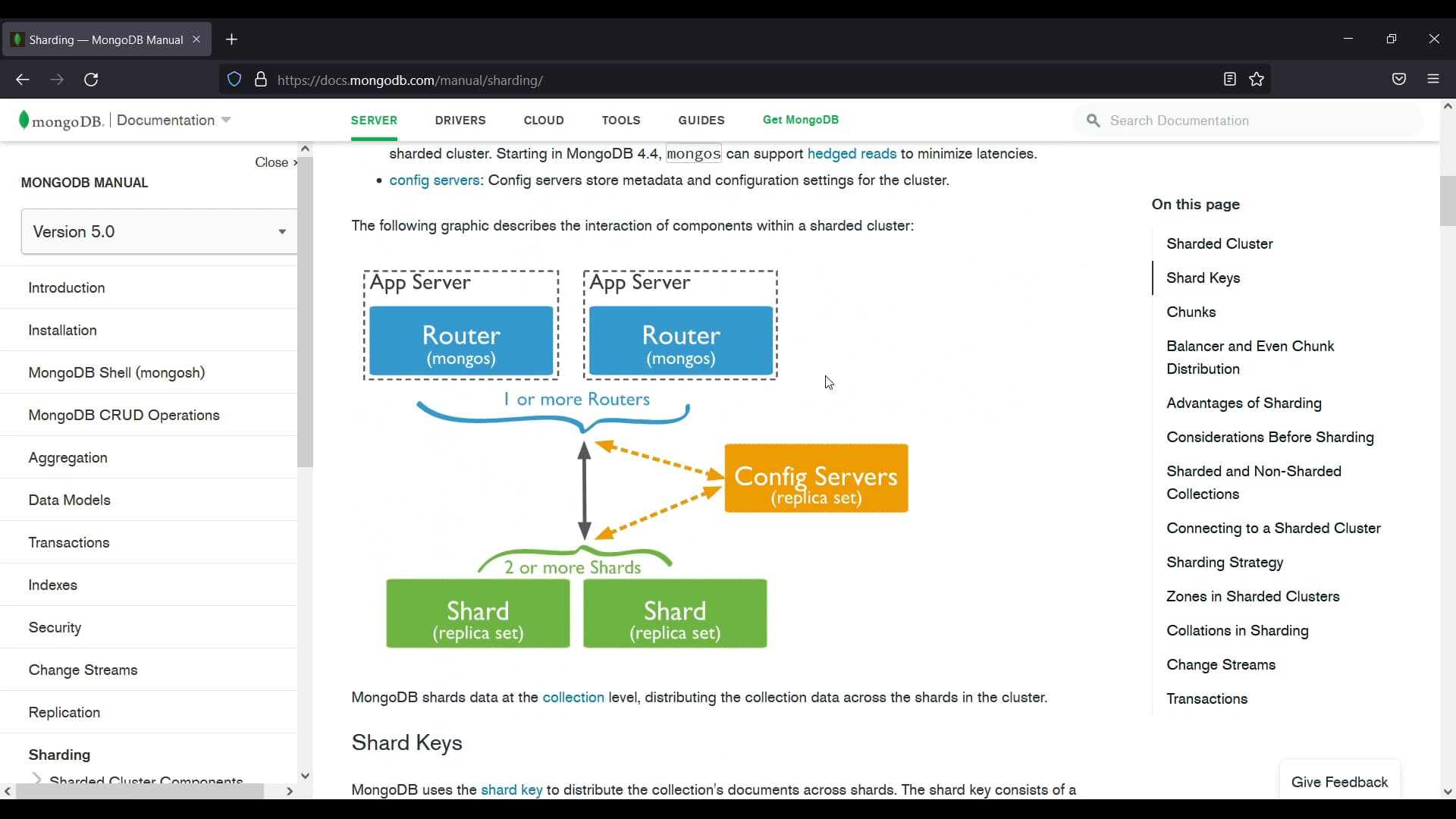Follow the shard key link
The width and height of the screenshot is (1456, 819).
click(x=512, y=789)
